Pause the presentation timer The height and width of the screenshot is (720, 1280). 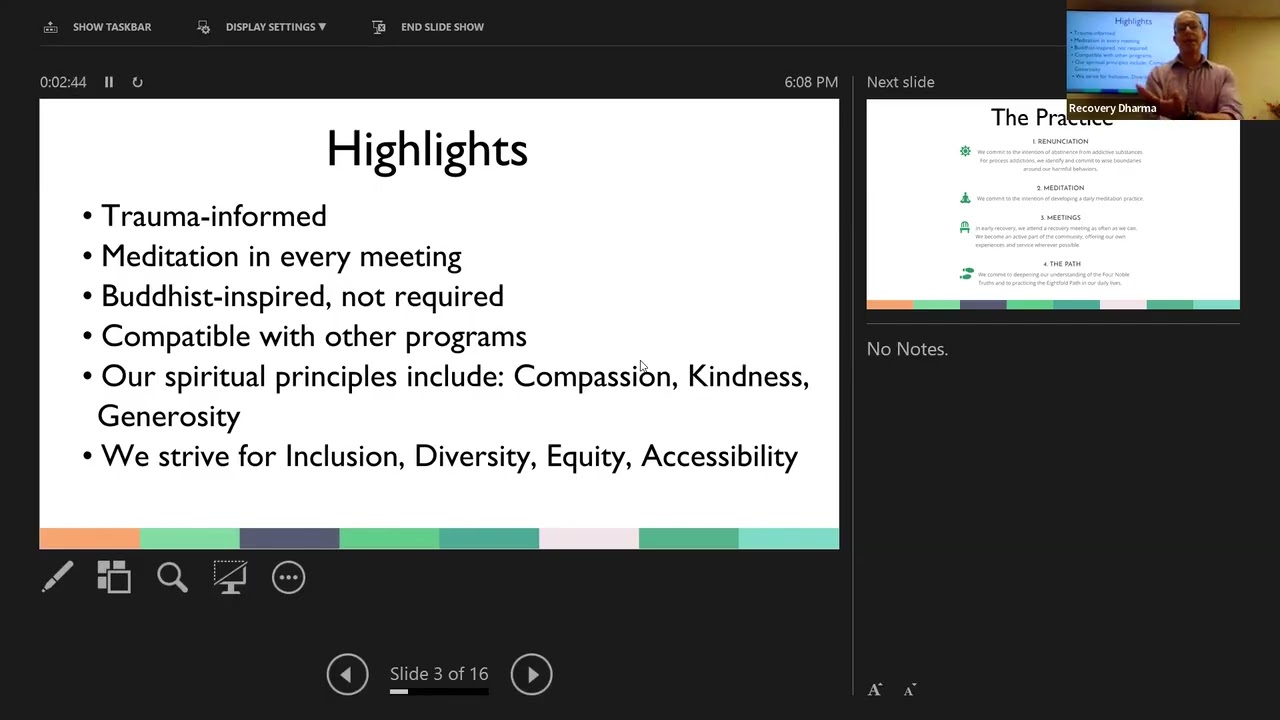pyautogui.click(x=109, y=82)
